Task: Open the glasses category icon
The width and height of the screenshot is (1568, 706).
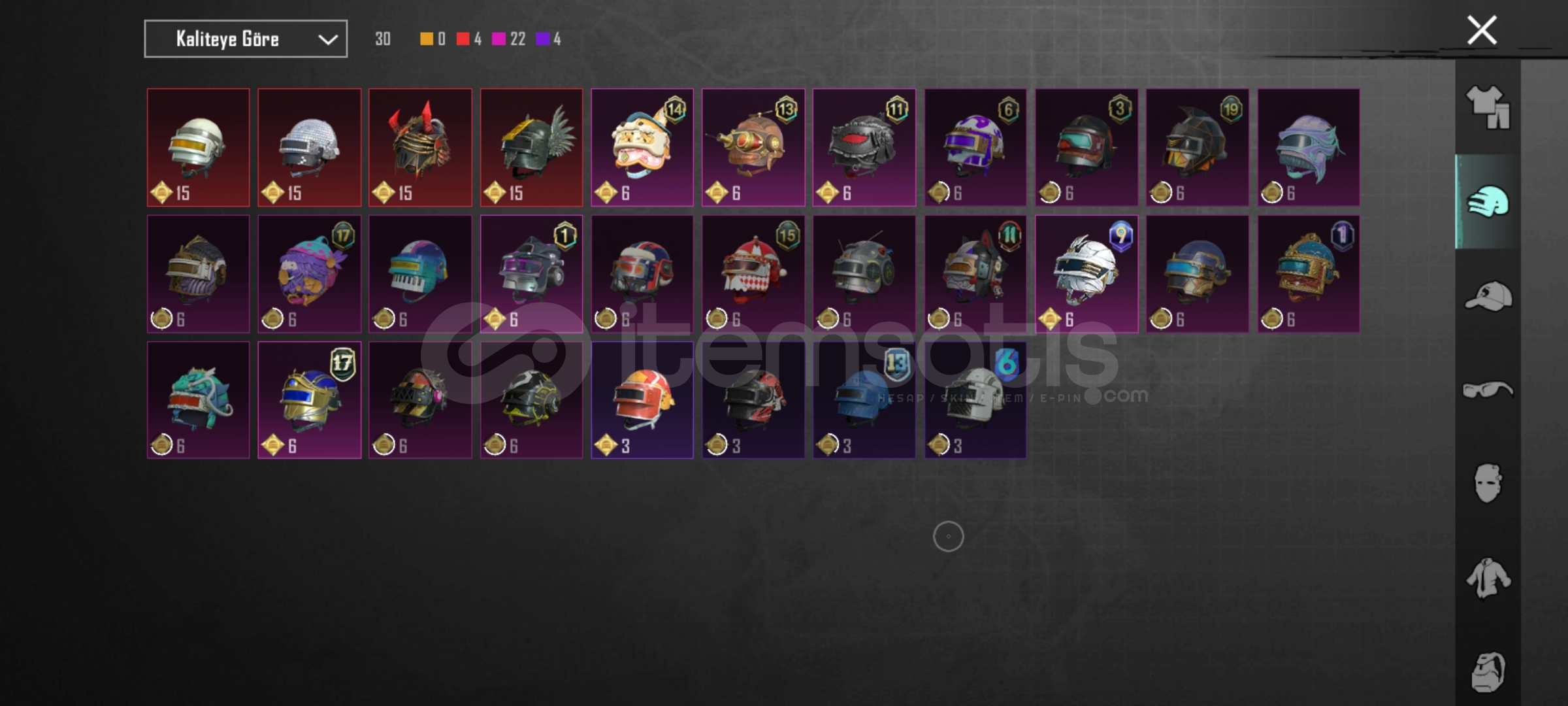Action: 1488,390
